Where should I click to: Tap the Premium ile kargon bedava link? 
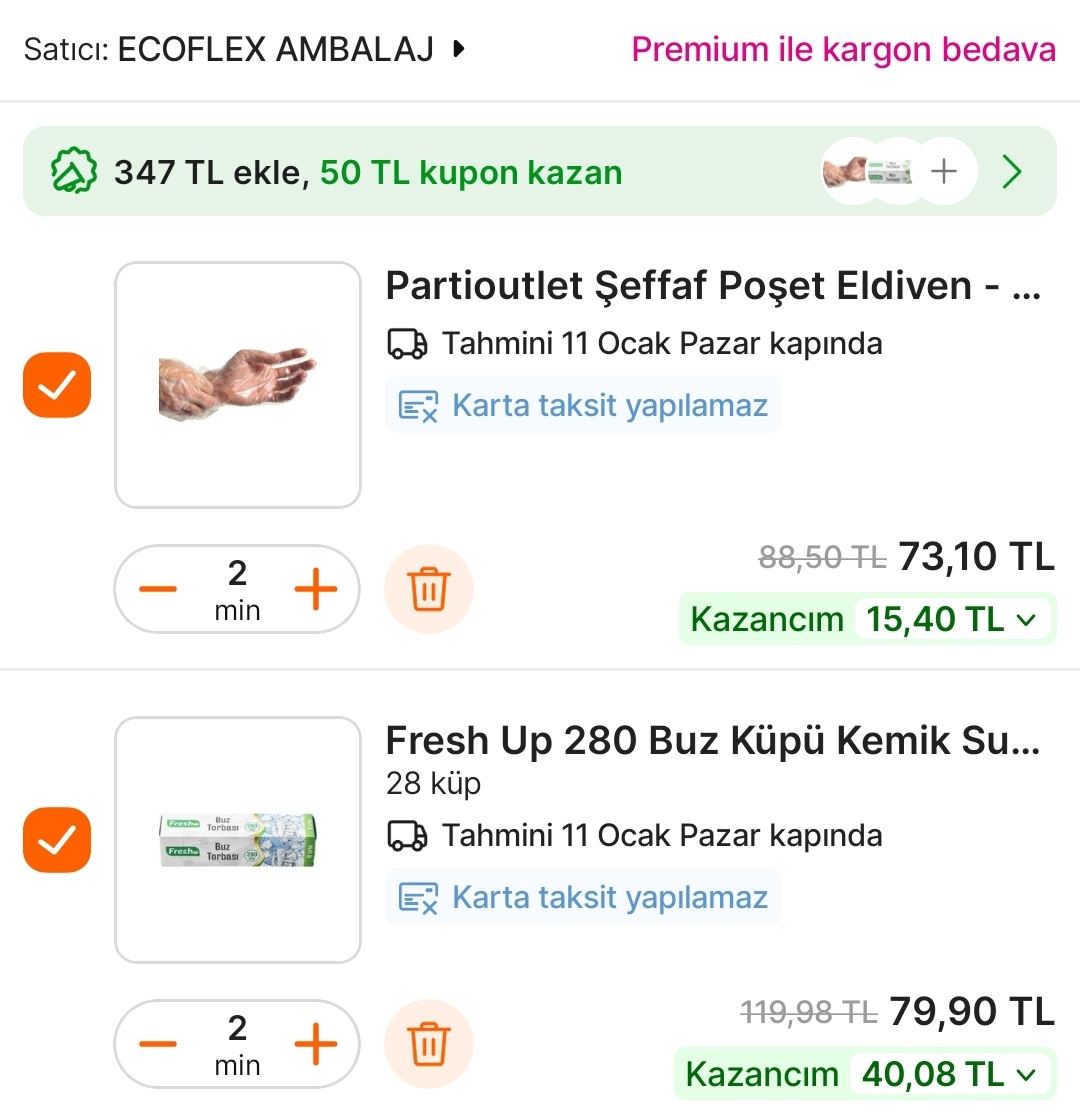coord(843,49)
